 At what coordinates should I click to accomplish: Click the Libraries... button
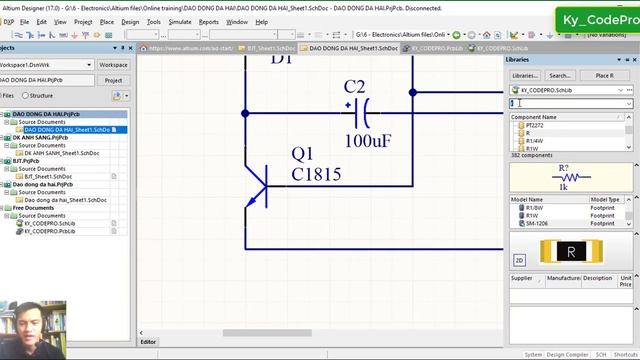click(525, 76)
